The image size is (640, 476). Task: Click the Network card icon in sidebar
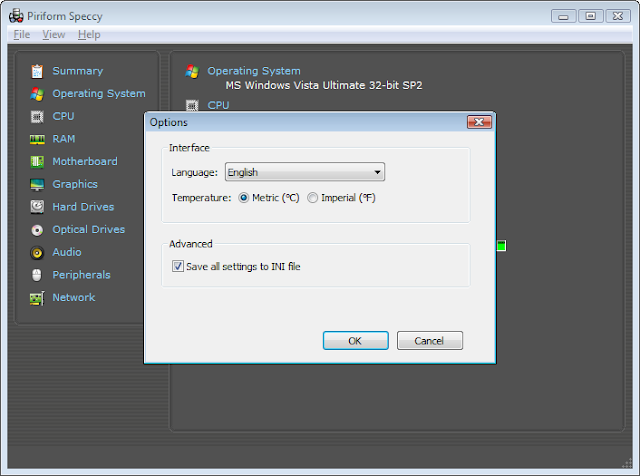coord(37,298)
